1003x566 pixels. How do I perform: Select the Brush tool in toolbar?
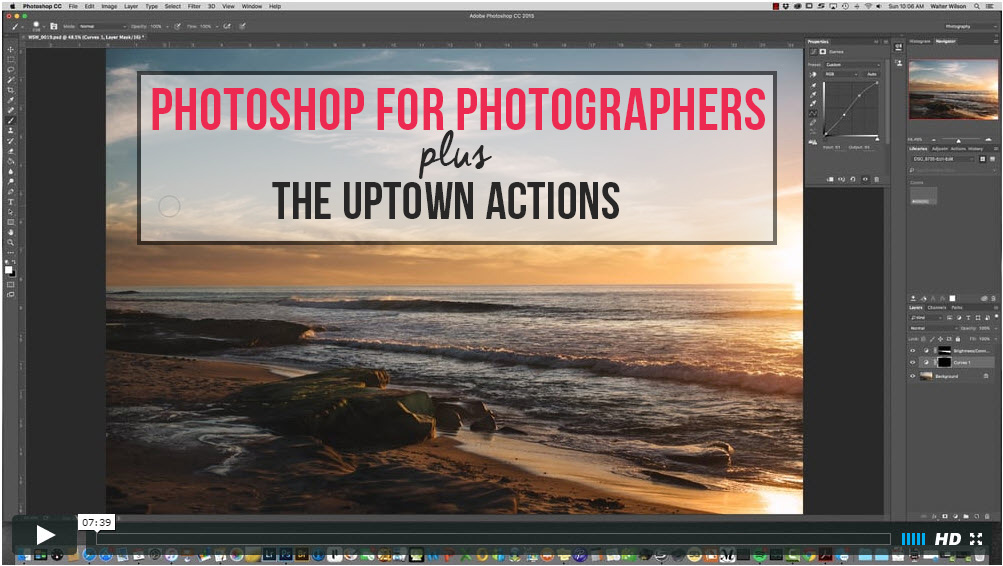click(x=11, y=120)
